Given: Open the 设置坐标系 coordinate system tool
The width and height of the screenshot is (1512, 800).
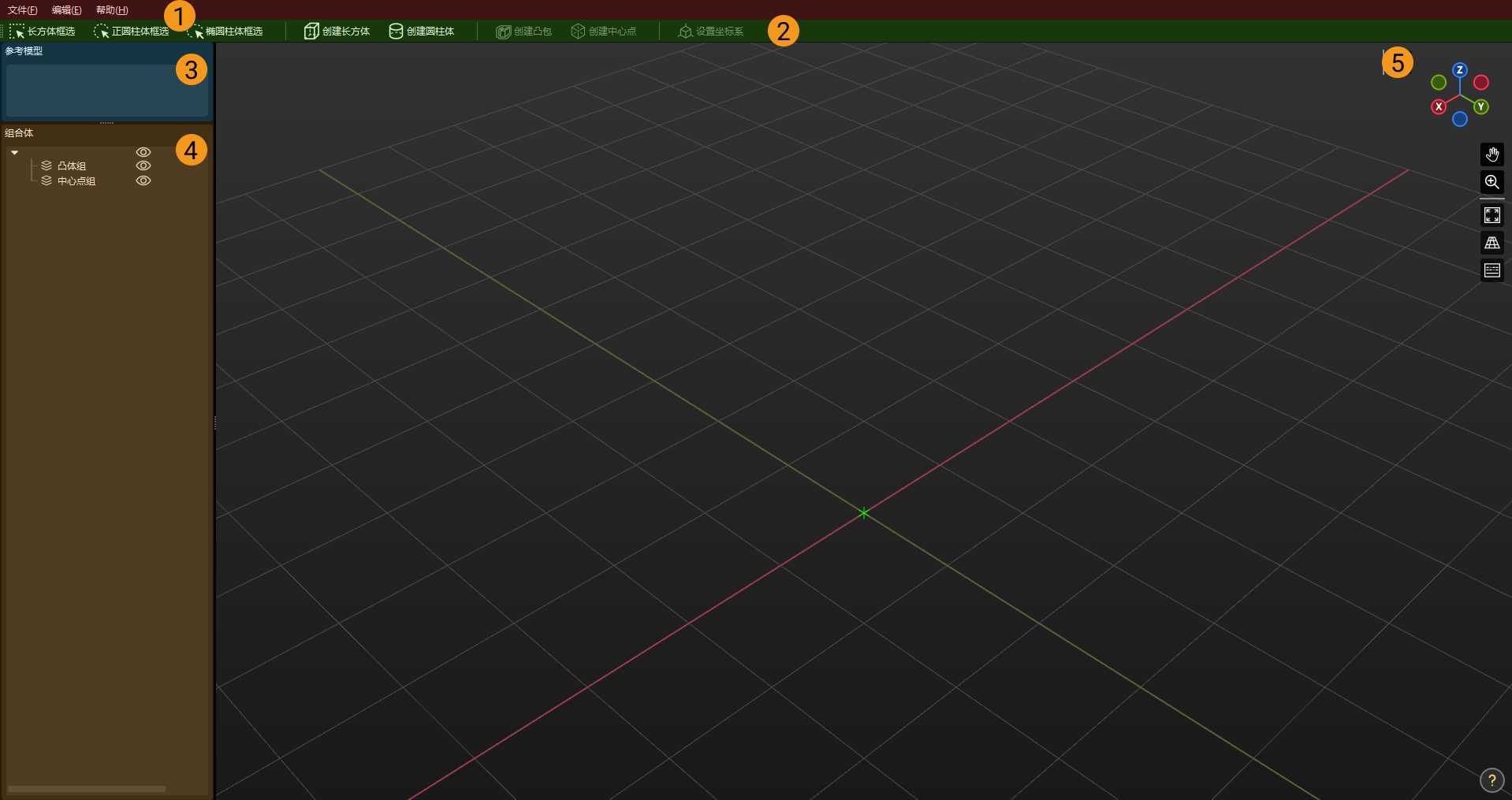Looking at the screenshot, I should tap(710, 32).
